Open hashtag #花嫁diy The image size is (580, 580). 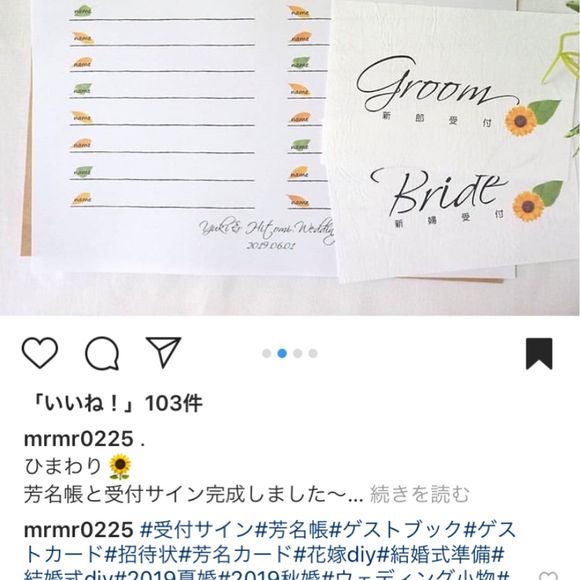tap(334, 554)
